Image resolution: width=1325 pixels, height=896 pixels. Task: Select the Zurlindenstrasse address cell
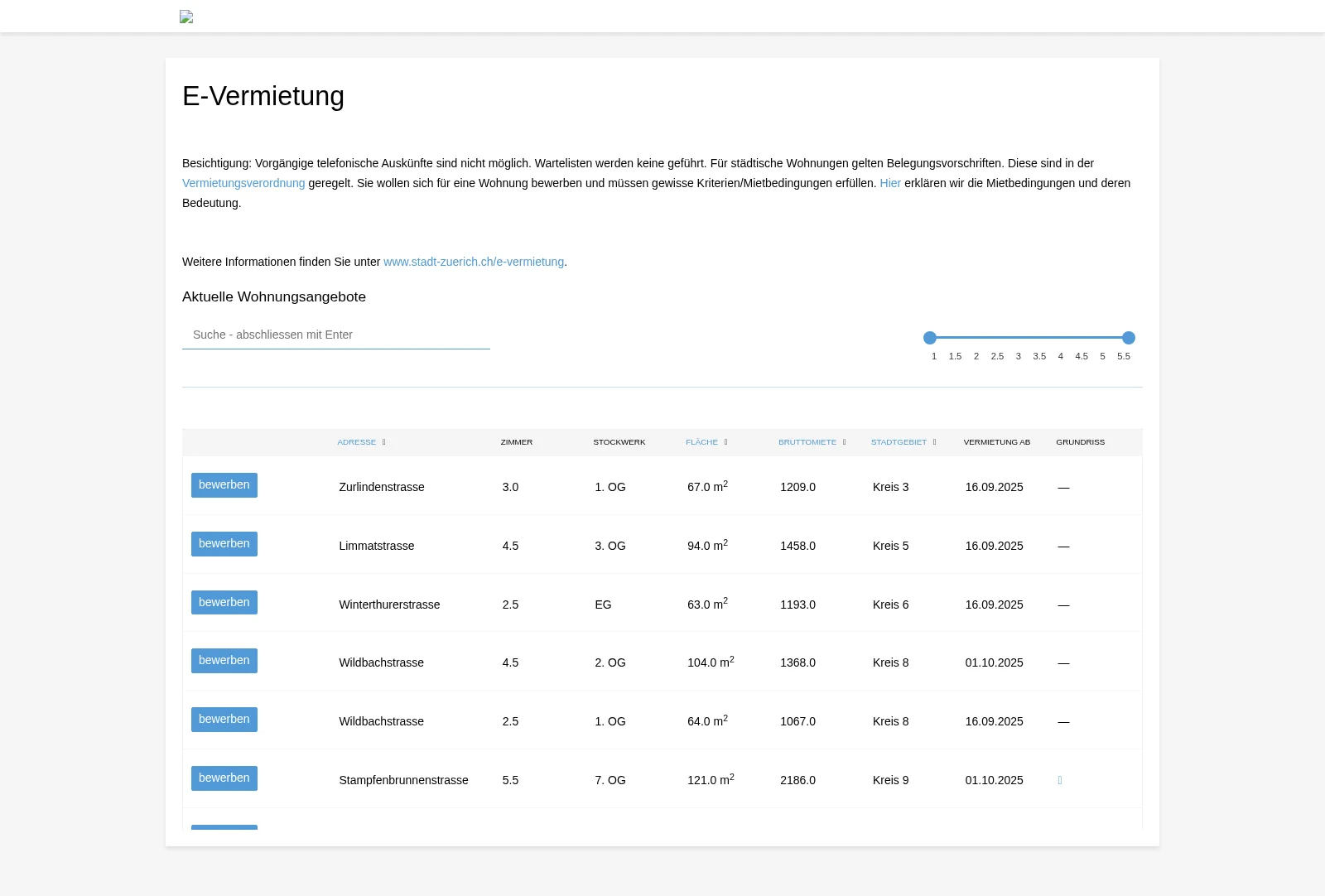click(x=382, y=487)
